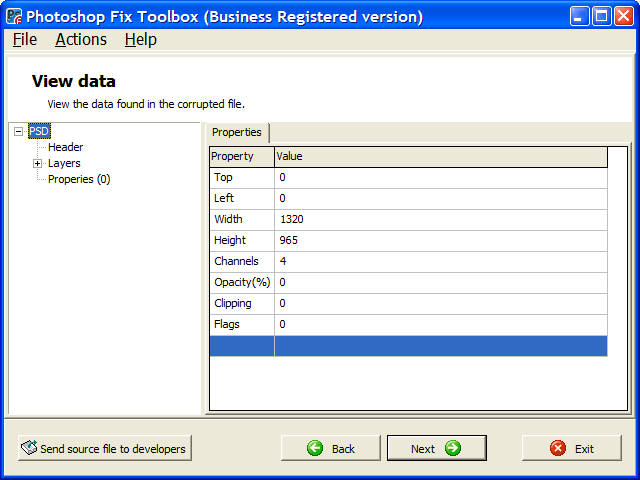The height and width of the screenshot is (480, 640).
Task: Select the Layers tree item
Action: coord(64,163)
